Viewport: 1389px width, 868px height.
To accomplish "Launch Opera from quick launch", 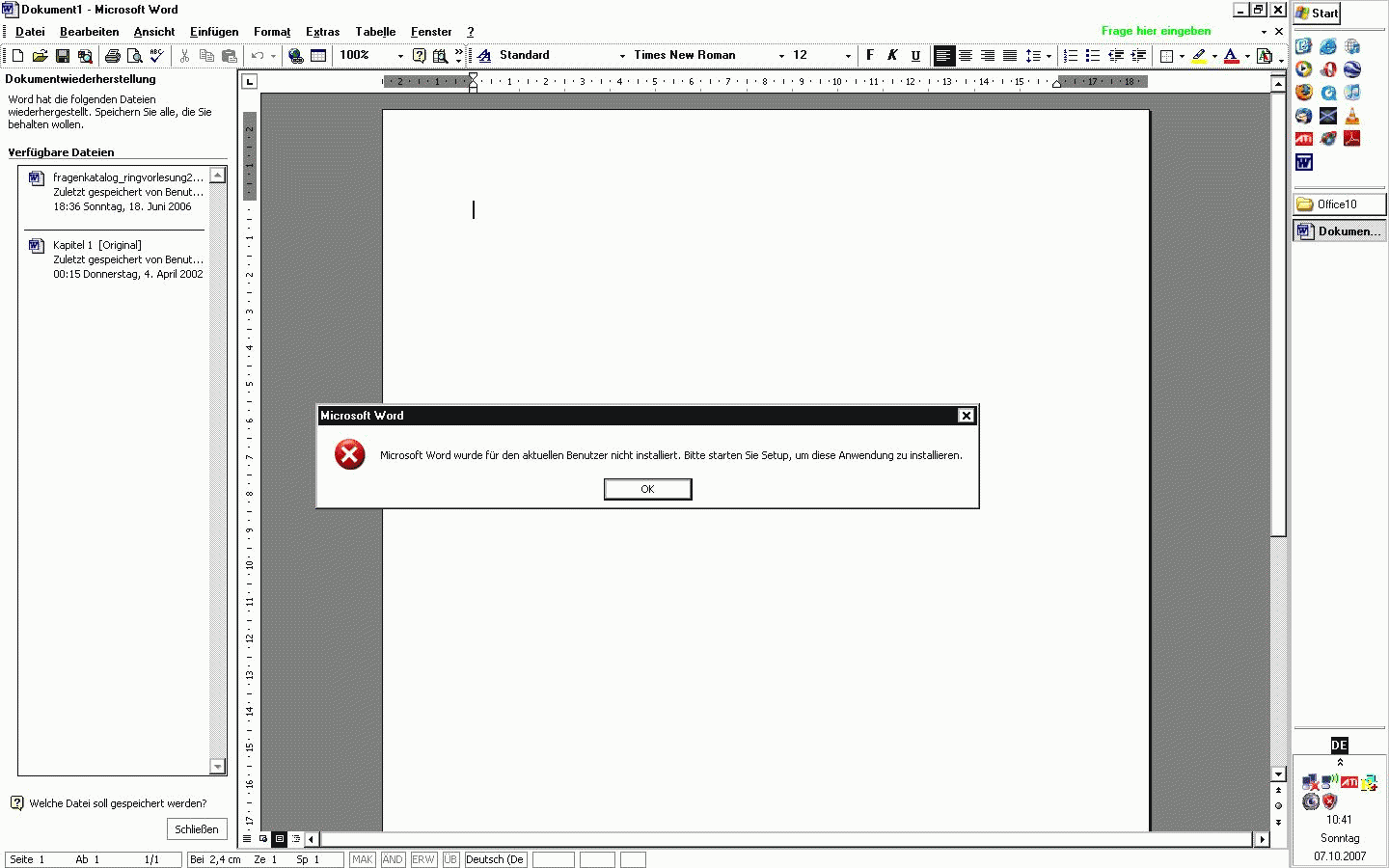I will tap(1328, 69).
